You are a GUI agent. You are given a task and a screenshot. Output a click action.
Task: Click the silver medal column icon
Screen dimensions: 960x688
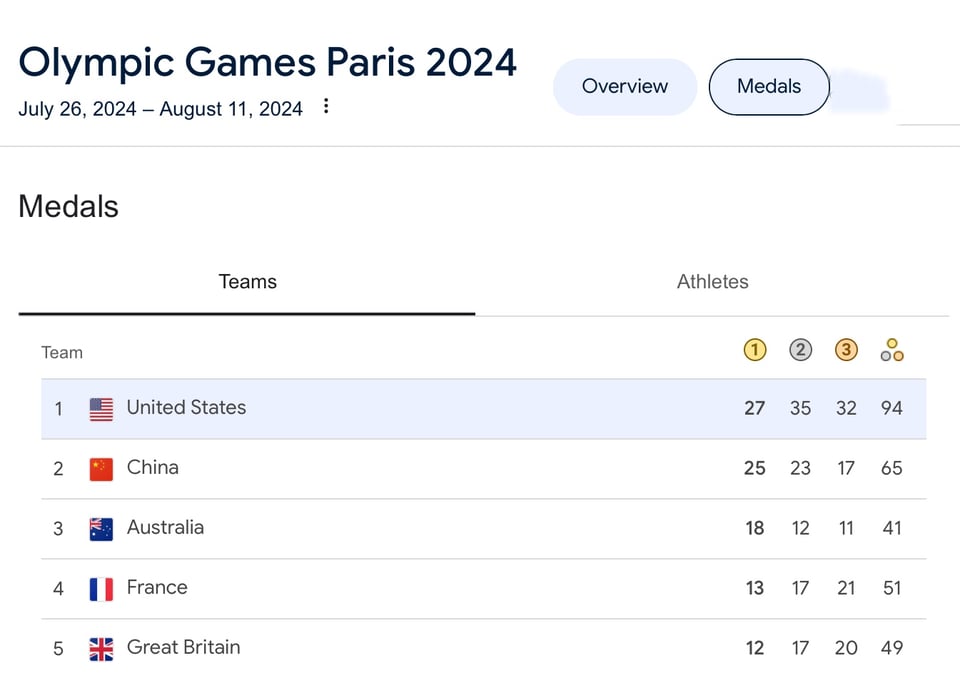[800, 350]
